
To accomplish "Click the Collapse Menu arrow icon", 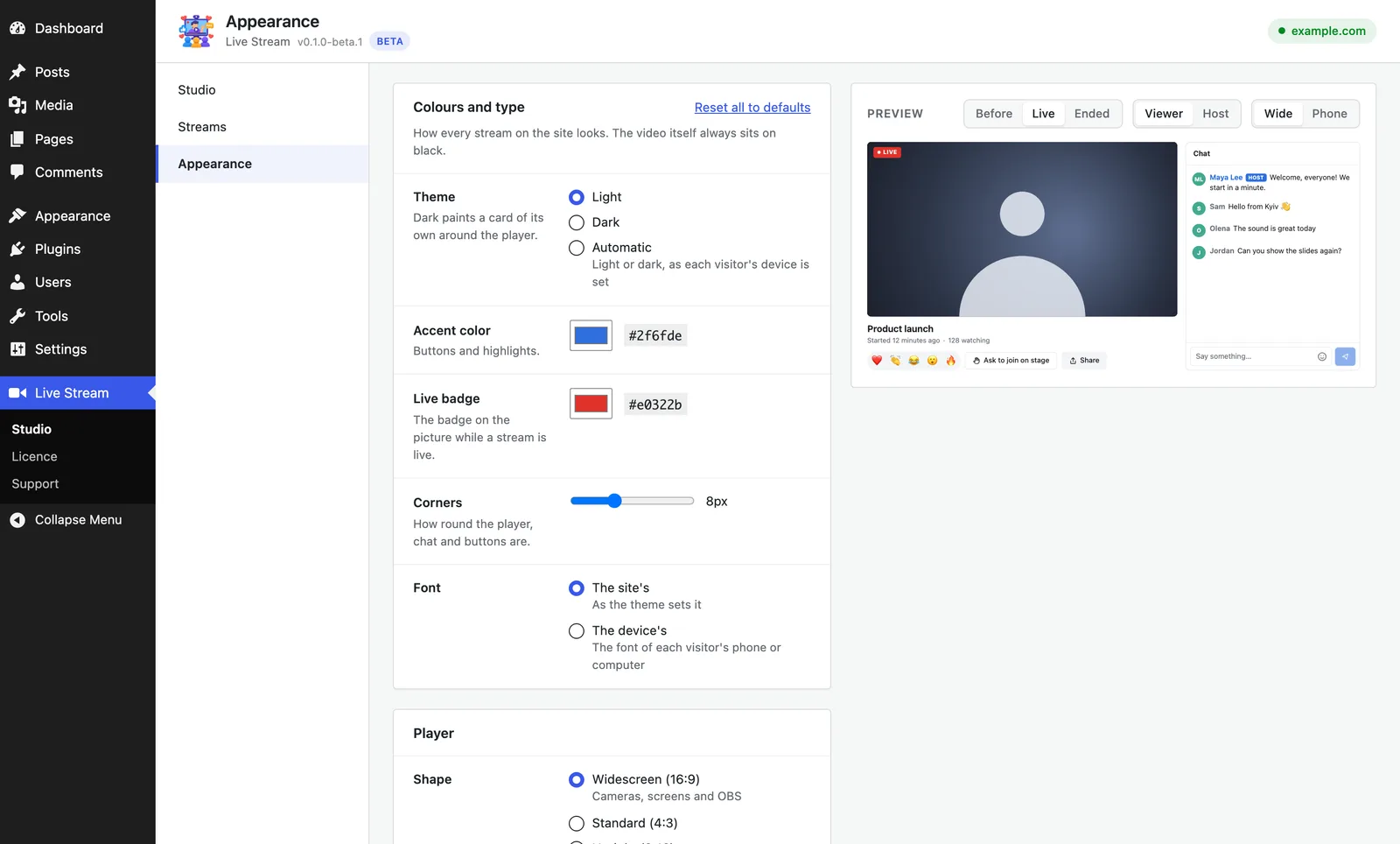I will coord(17,520).
